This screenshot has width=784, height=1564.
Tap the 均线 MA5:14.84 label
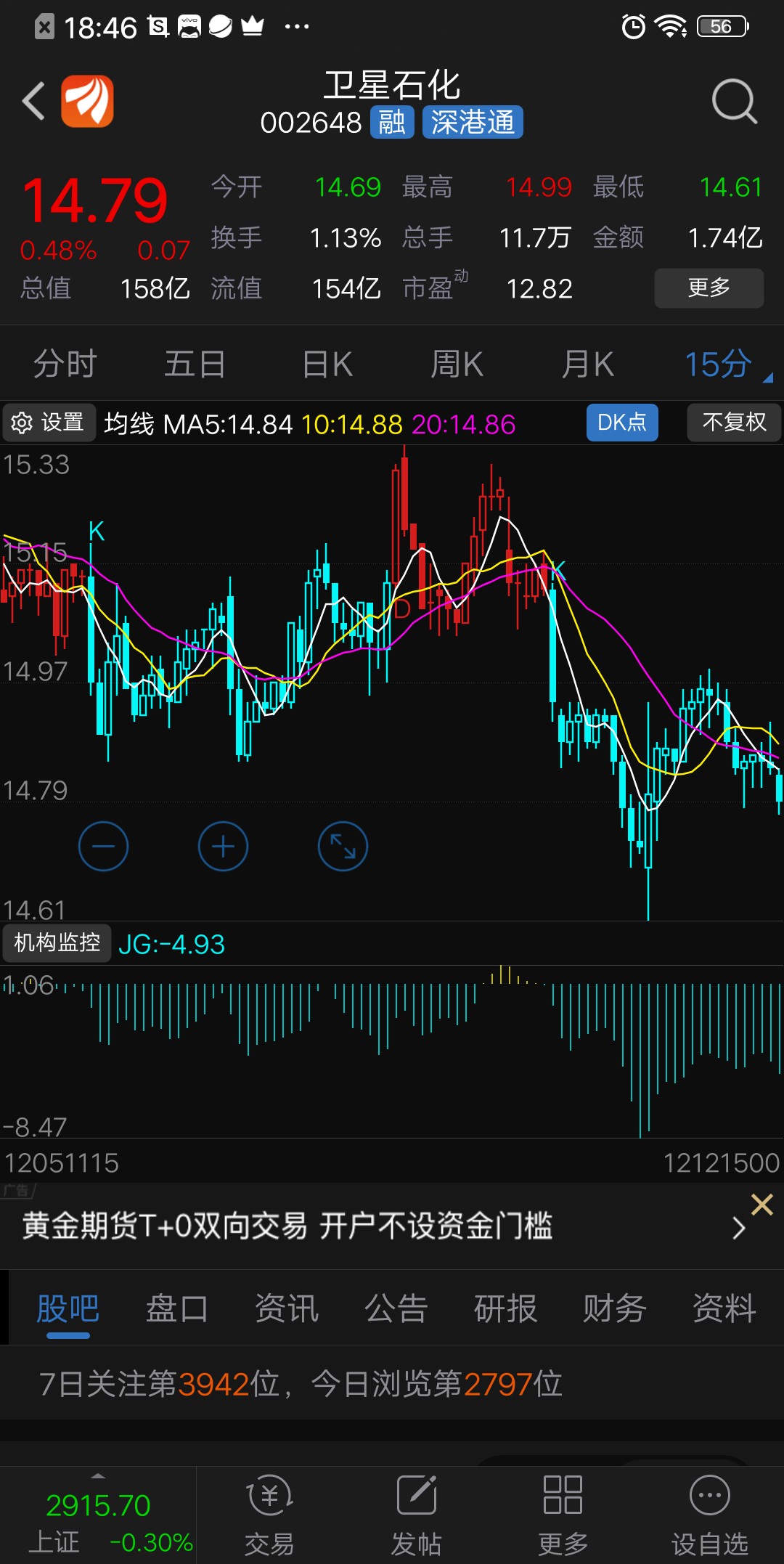point(198,424)
